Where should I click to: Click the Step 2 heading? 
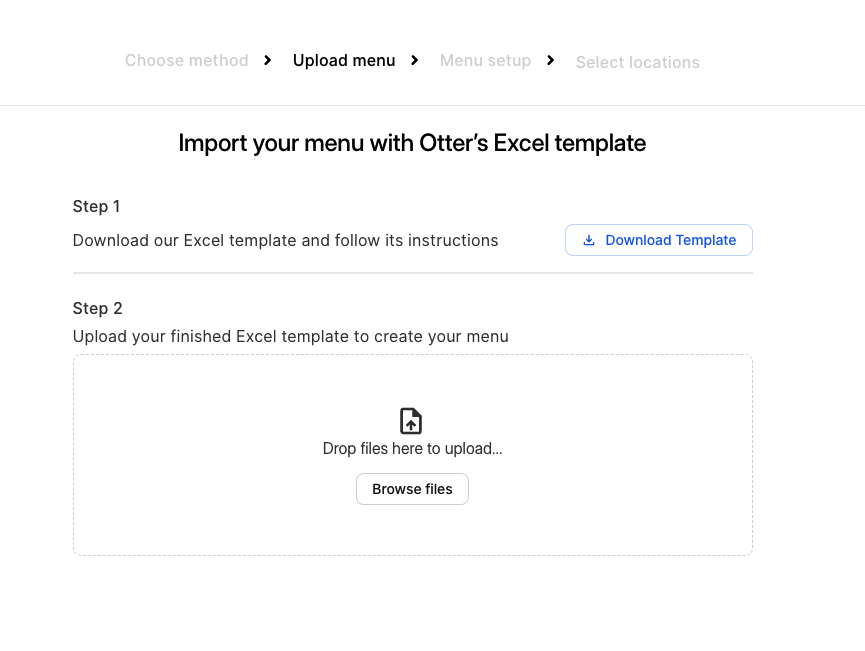(97, 308)
